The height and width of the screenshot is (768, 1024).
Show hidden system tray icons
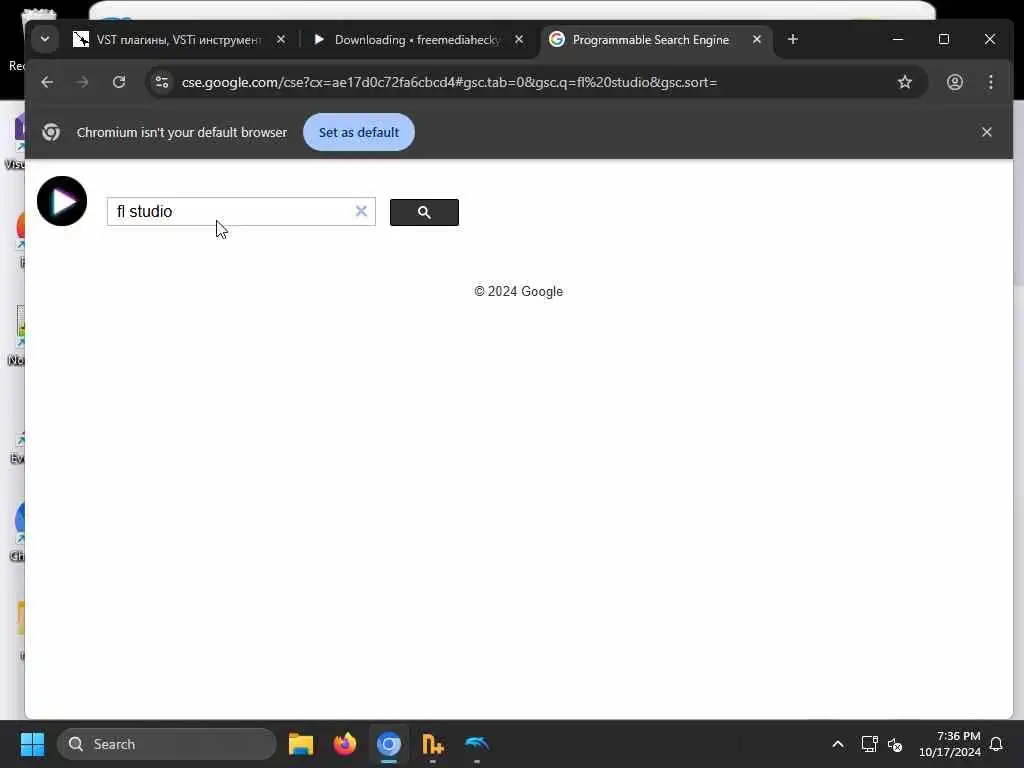point(838,744)
